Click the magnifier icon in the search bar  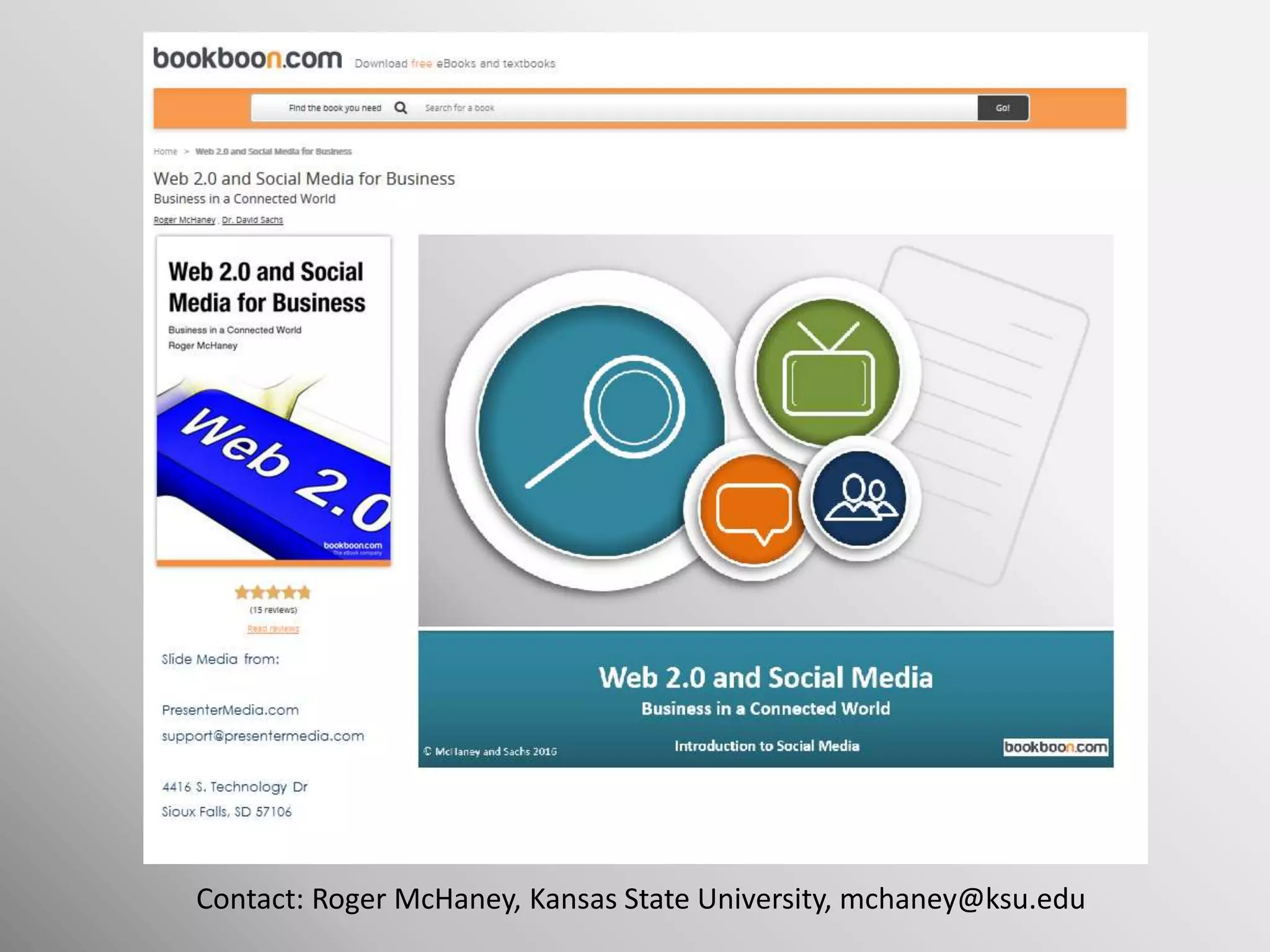(401, 108)
